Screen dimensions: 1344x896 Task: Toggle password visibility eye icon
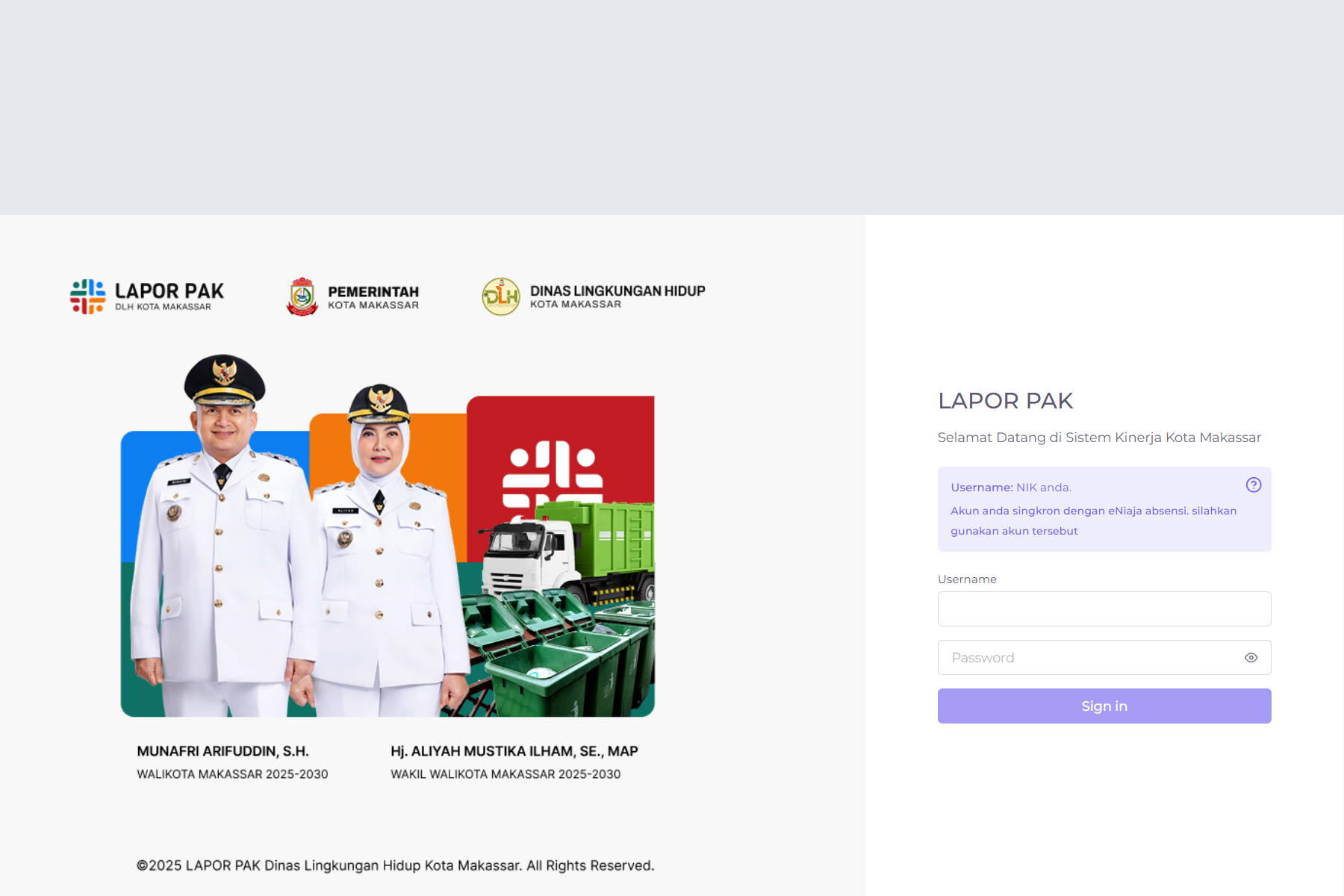point(1251,658)
